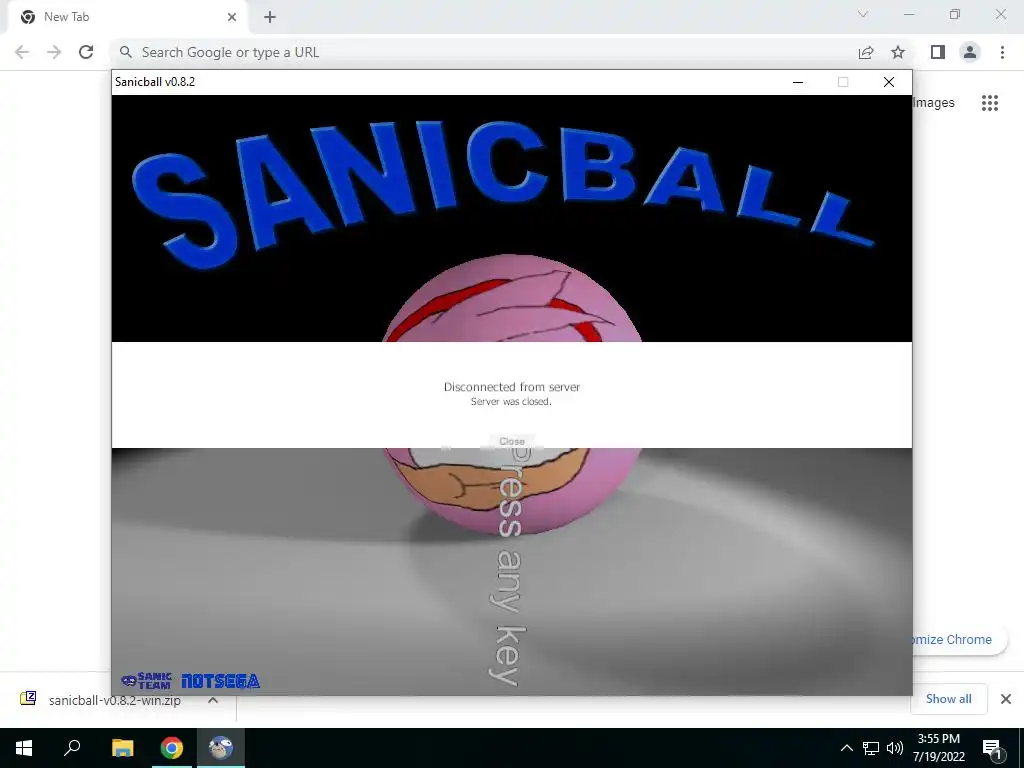Open File Explorer from the taskbar
Screen dimensions: 1024x768
pyautogui.click(x=122, y=748)
